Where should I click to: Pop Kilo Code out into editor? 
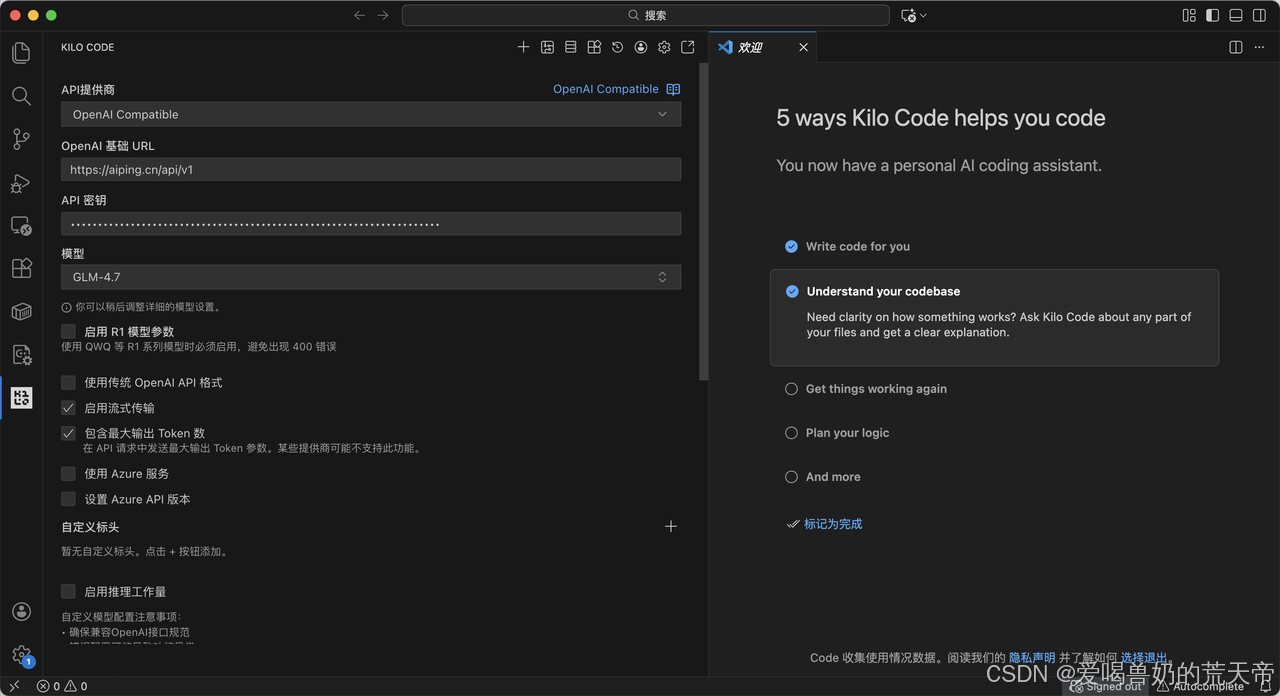coord(688,47)
